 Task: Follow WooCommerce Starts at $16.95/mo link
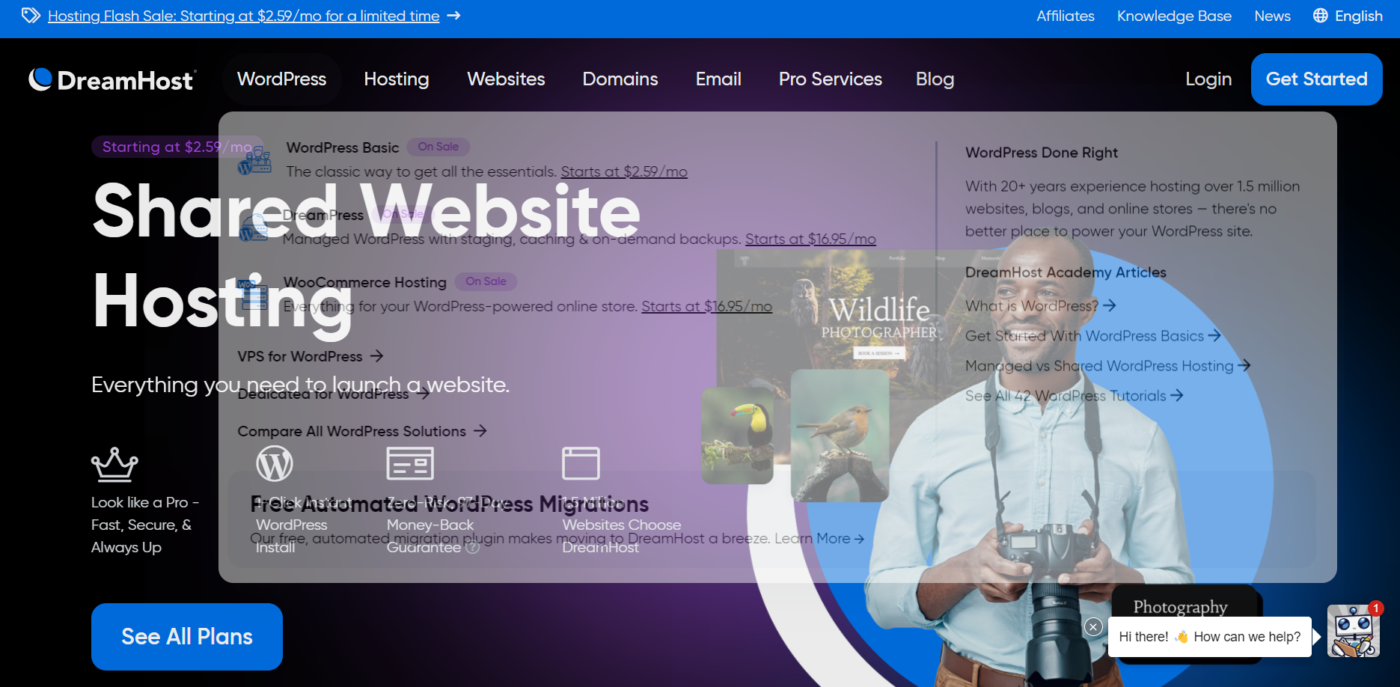[x=707, y=307]
